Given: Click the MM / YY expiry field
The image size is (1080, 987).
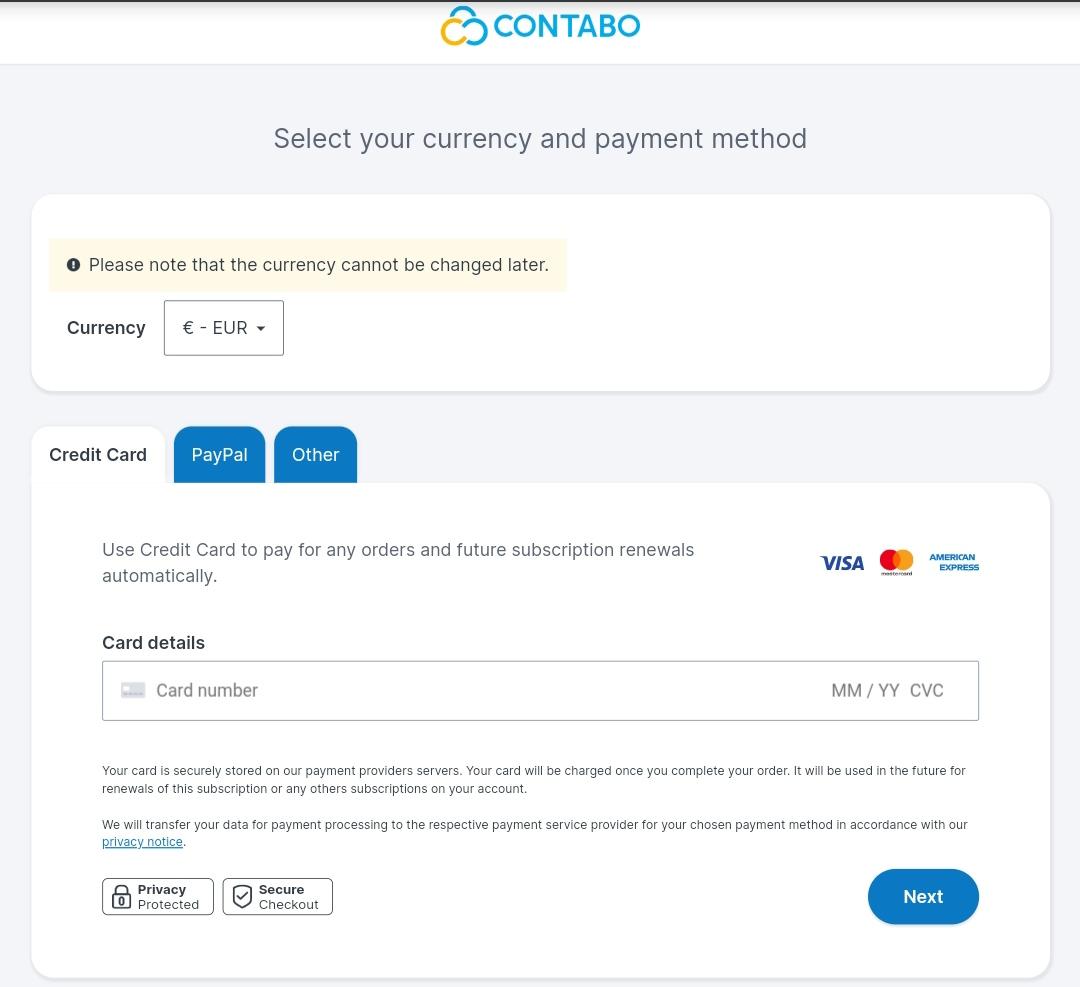Looking at the screenshot, I should click(x=865, y=690).
